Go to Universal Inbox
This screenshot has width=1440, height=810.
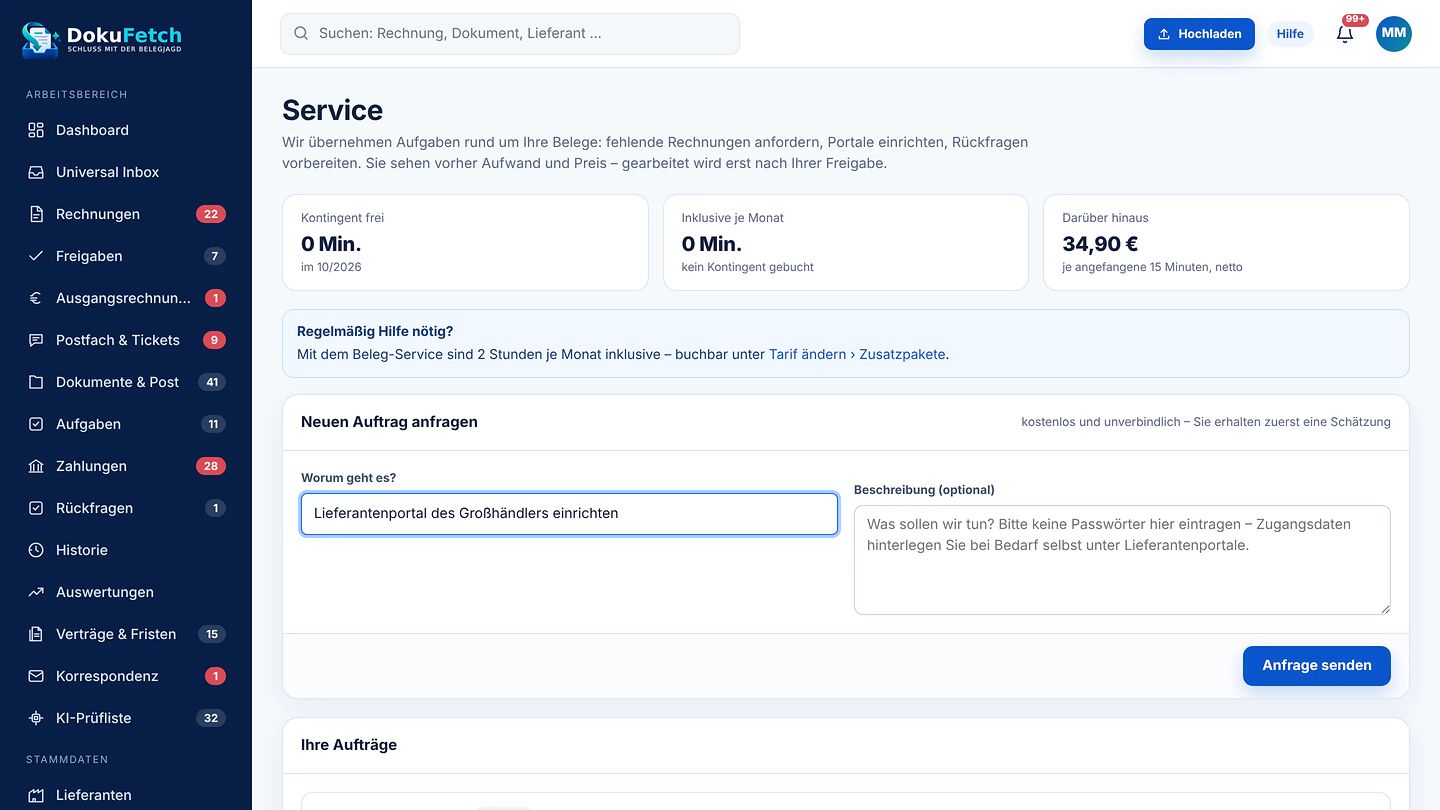(x=126, y=172)
